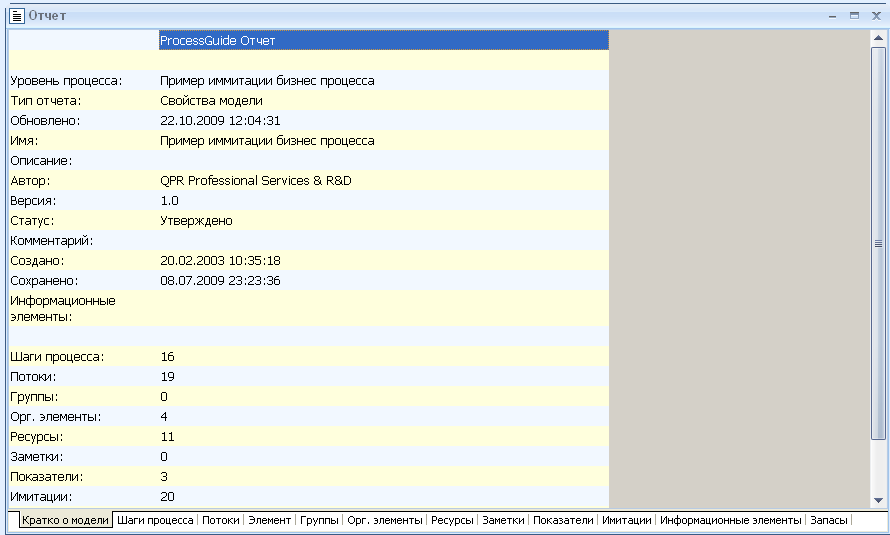Screen dimensions: 890x535
Task: Open the Шаги процесса tab
Action: pos(155,520)
